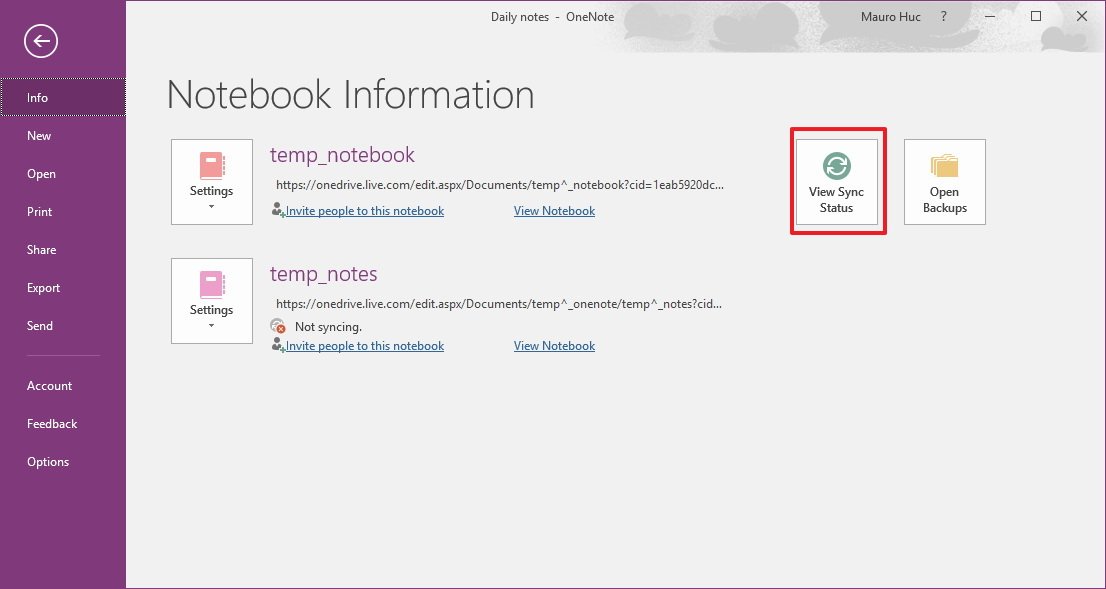Viewport: 1106px width, 589px height.
Task: Click the back arrow circle icon
Action: pos(42,41)
